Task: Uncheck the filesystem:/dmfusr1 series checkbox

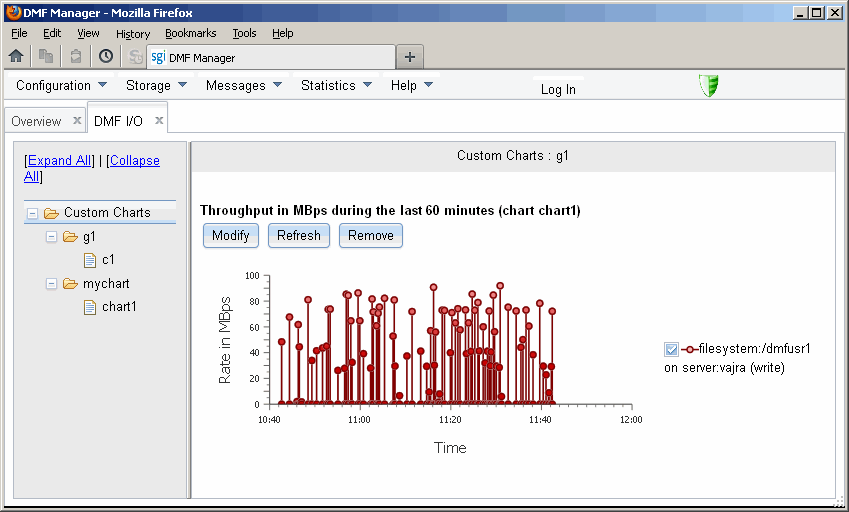Action: [671, 349]
